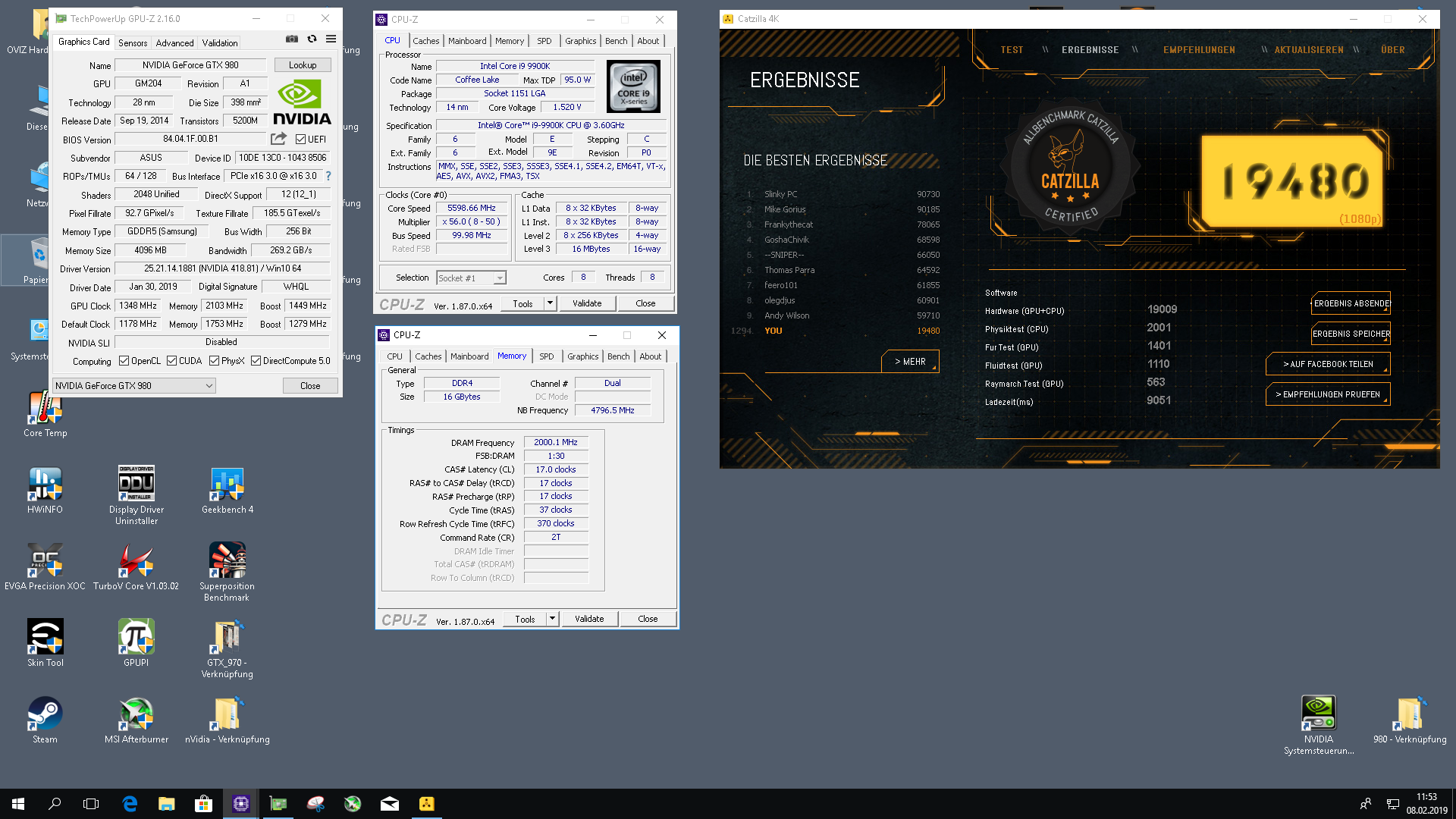Screen dimensions: 1456x819
Task: Click the Bus Interface question mark icon
Action: tap(328, 176)
